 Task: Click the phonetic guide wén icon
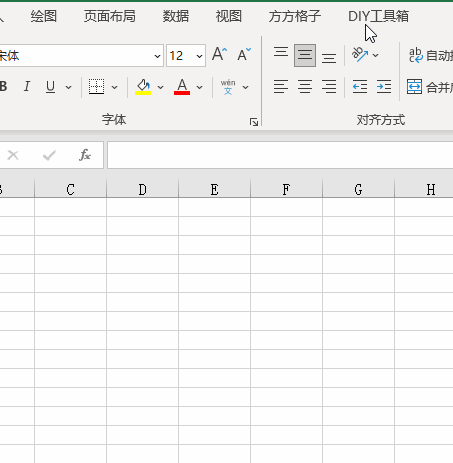(228, 87)
